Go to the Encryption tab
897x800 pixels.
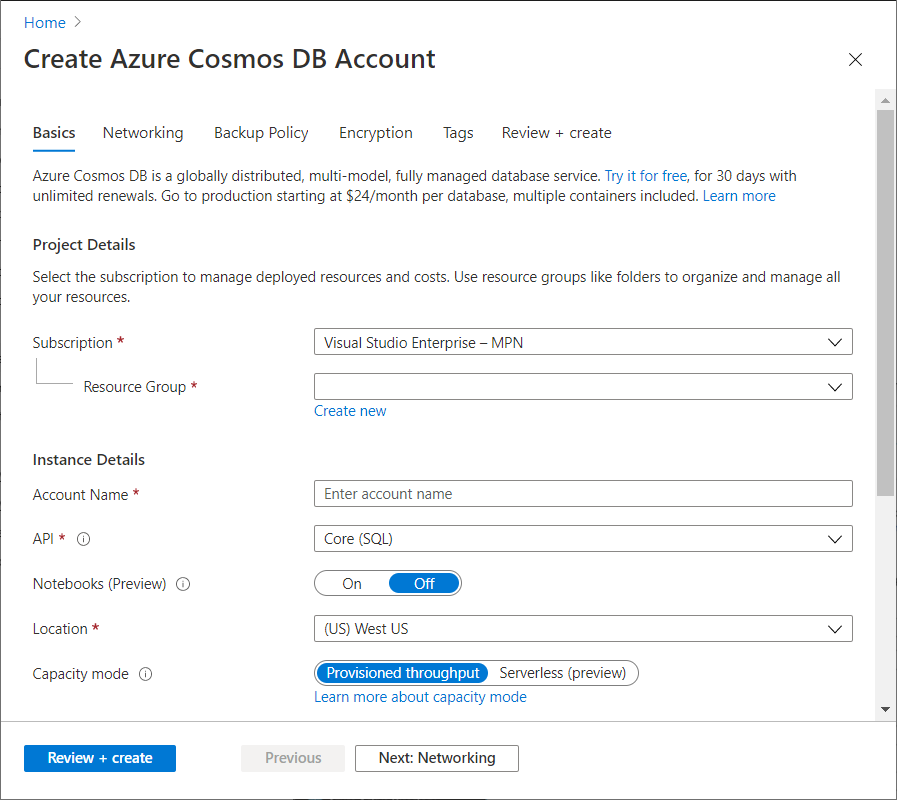(376, 133)
